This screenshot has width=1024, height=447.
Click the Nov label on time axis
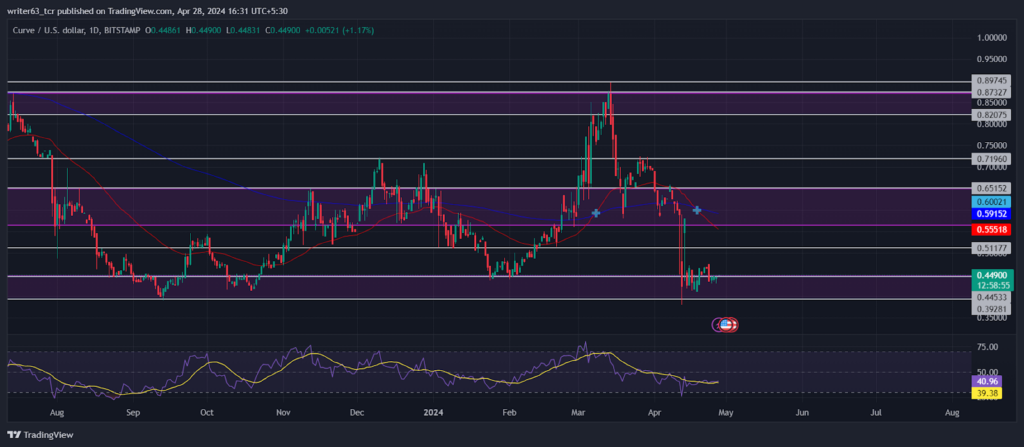pyautogui.click(x=283, y=413)
